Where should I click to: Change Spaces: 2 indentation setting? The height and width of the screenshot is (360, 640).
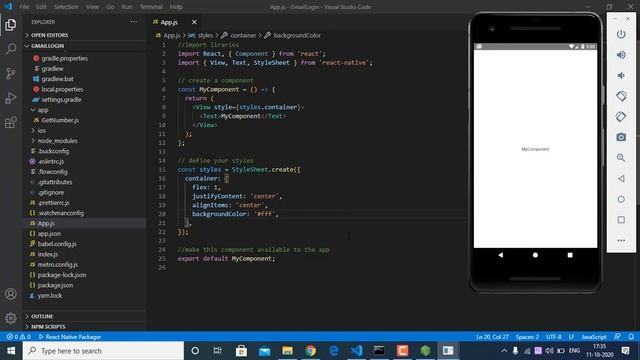point(527,337)
